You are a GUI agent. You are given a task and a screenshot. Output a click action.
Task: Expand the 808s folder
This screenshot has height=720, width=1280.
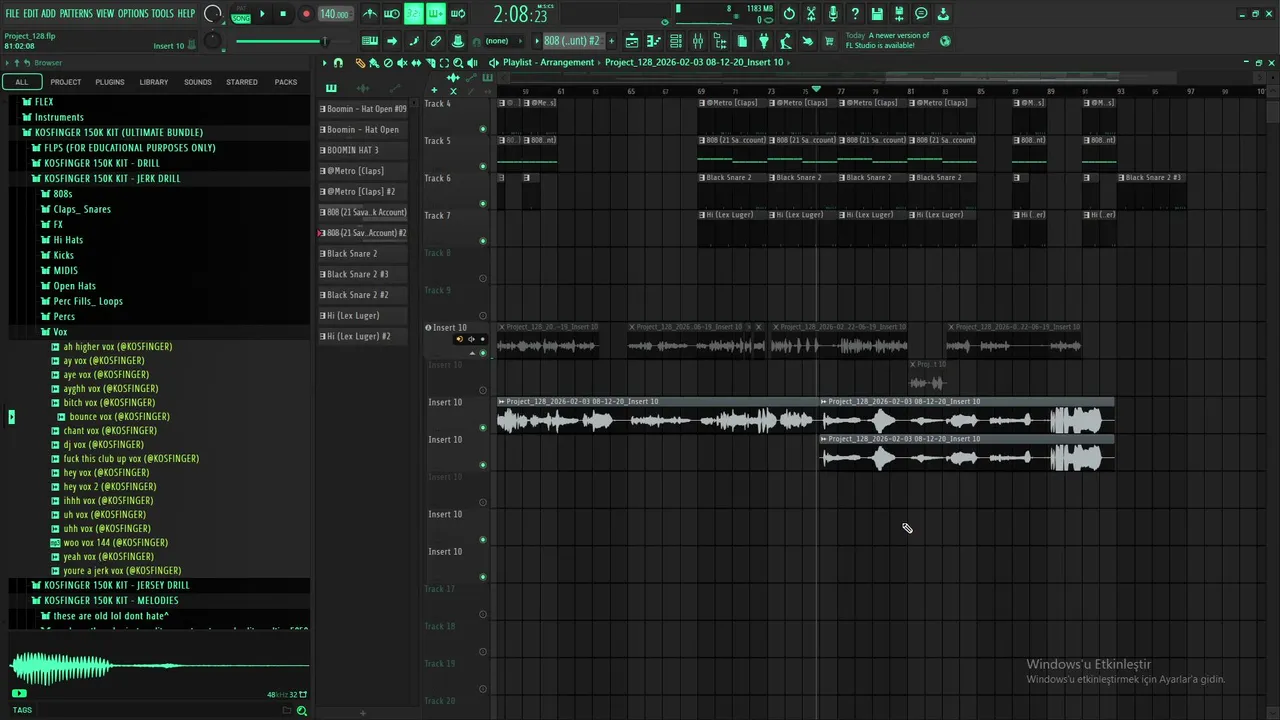(x=62, y=194)
